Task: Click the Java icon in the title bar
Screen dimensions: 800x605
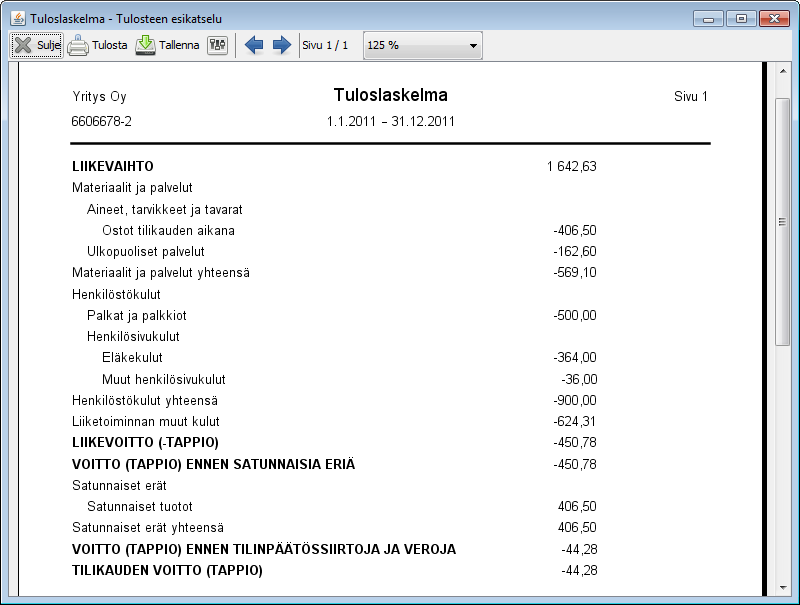Action: pyautogui.click(x=18, y=18)
